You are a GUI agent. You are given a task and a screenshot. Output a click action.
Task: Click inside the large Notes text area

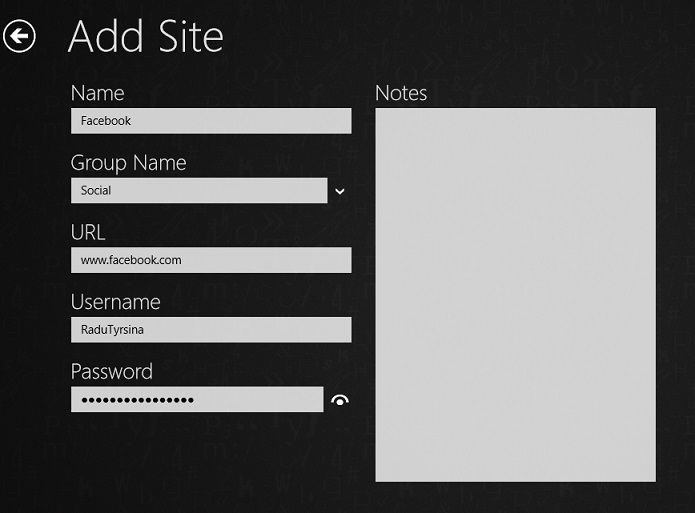click(515, 295)
